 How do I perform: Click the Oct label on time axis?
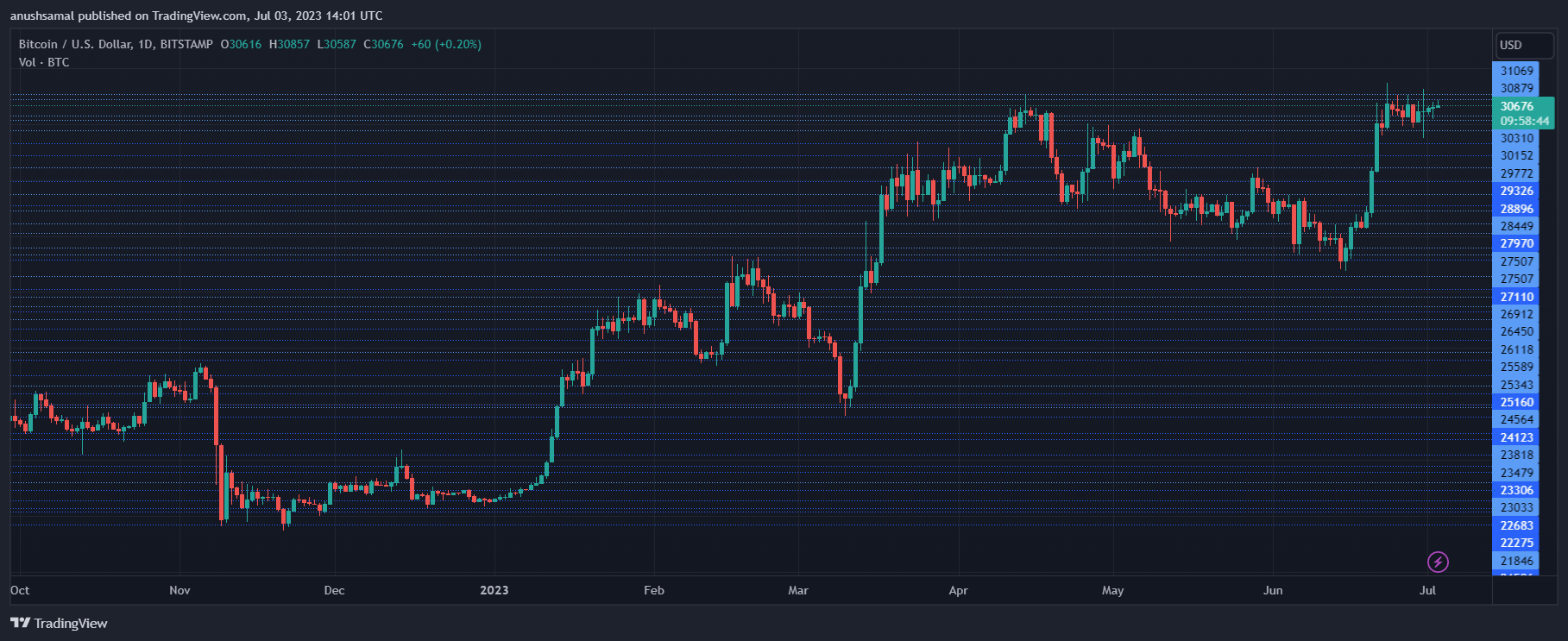20,590
